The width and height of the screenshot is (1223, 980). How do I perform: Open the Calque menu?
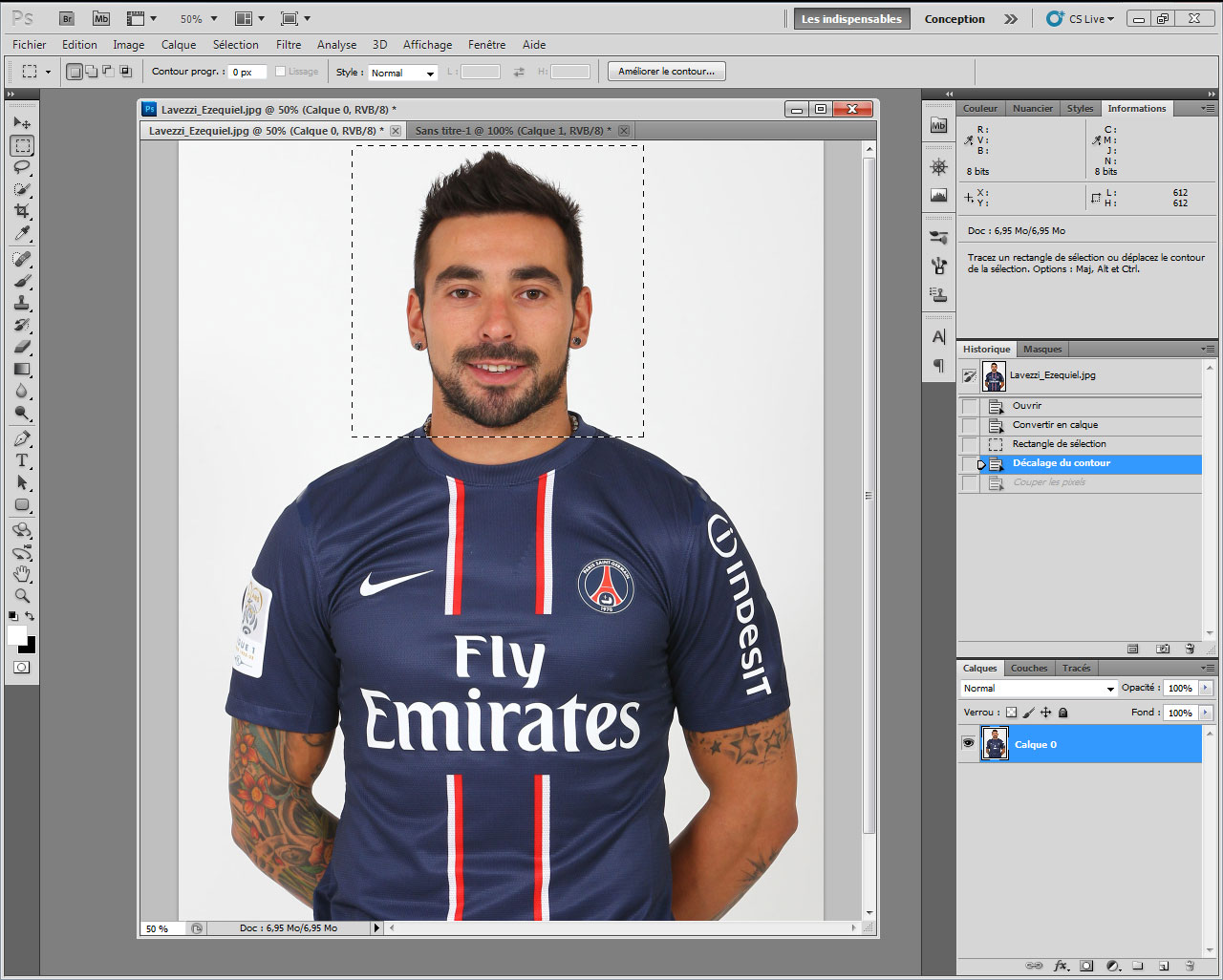pos(179,45)
